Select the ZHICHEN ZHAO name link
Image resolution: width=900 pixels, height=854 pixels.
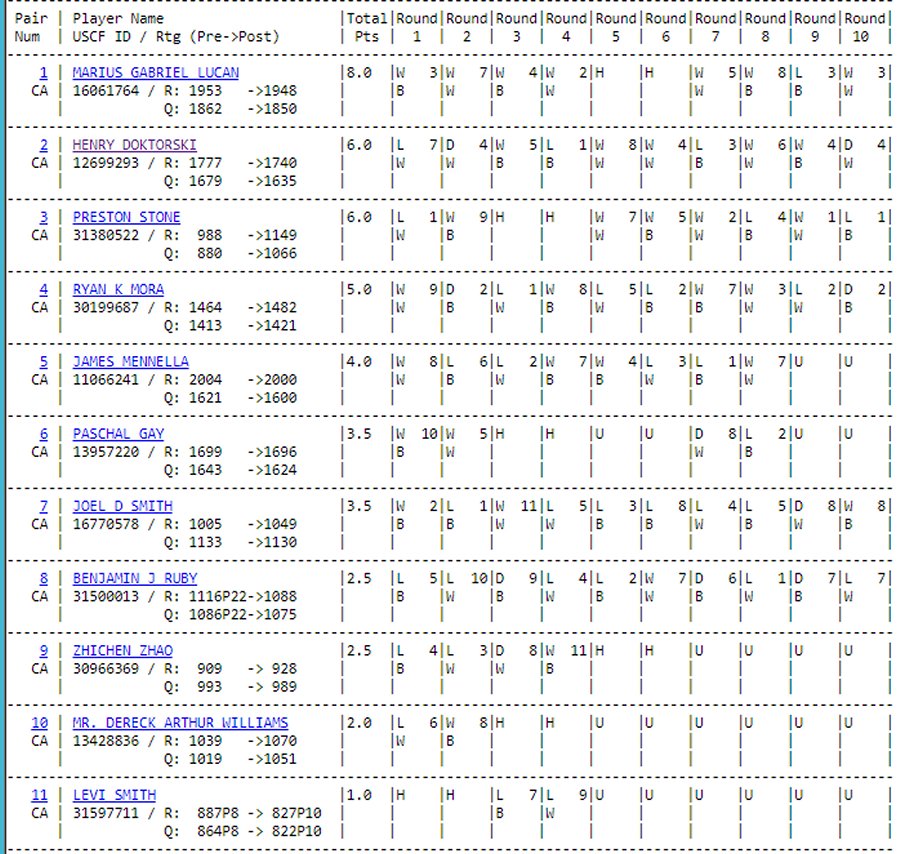coord(122,651)
